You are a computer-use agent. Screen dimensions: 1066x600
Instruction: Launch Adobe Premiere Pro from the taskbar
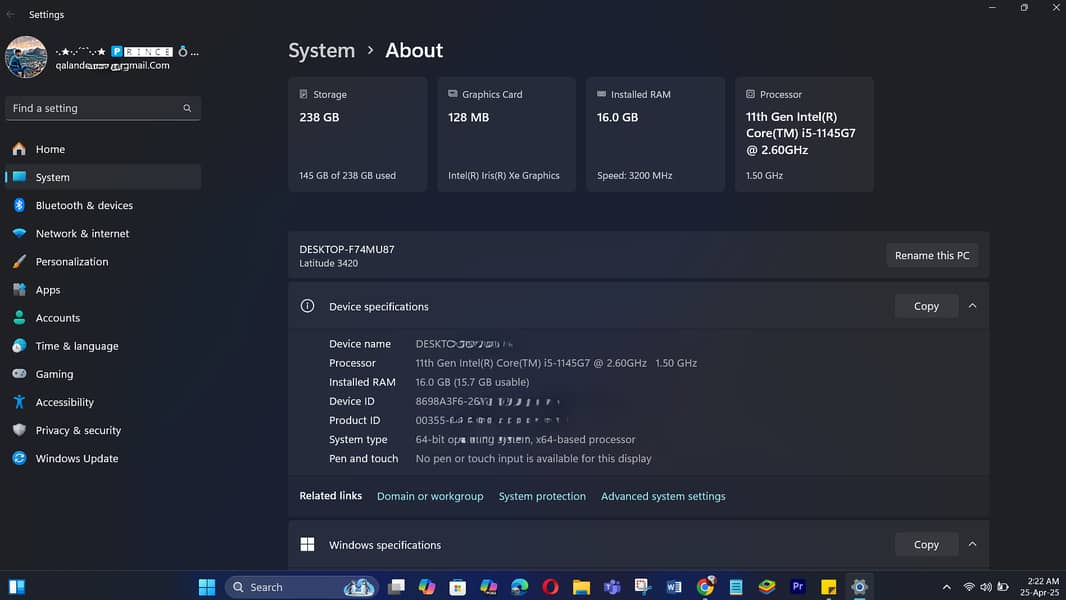797,587
